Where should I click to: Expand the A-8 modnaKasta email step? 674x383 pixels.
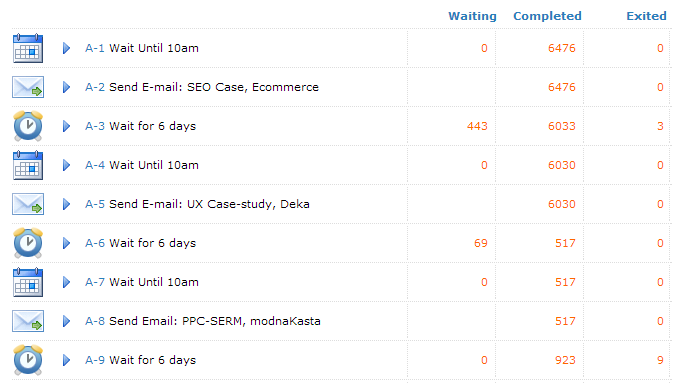(66, 321)
